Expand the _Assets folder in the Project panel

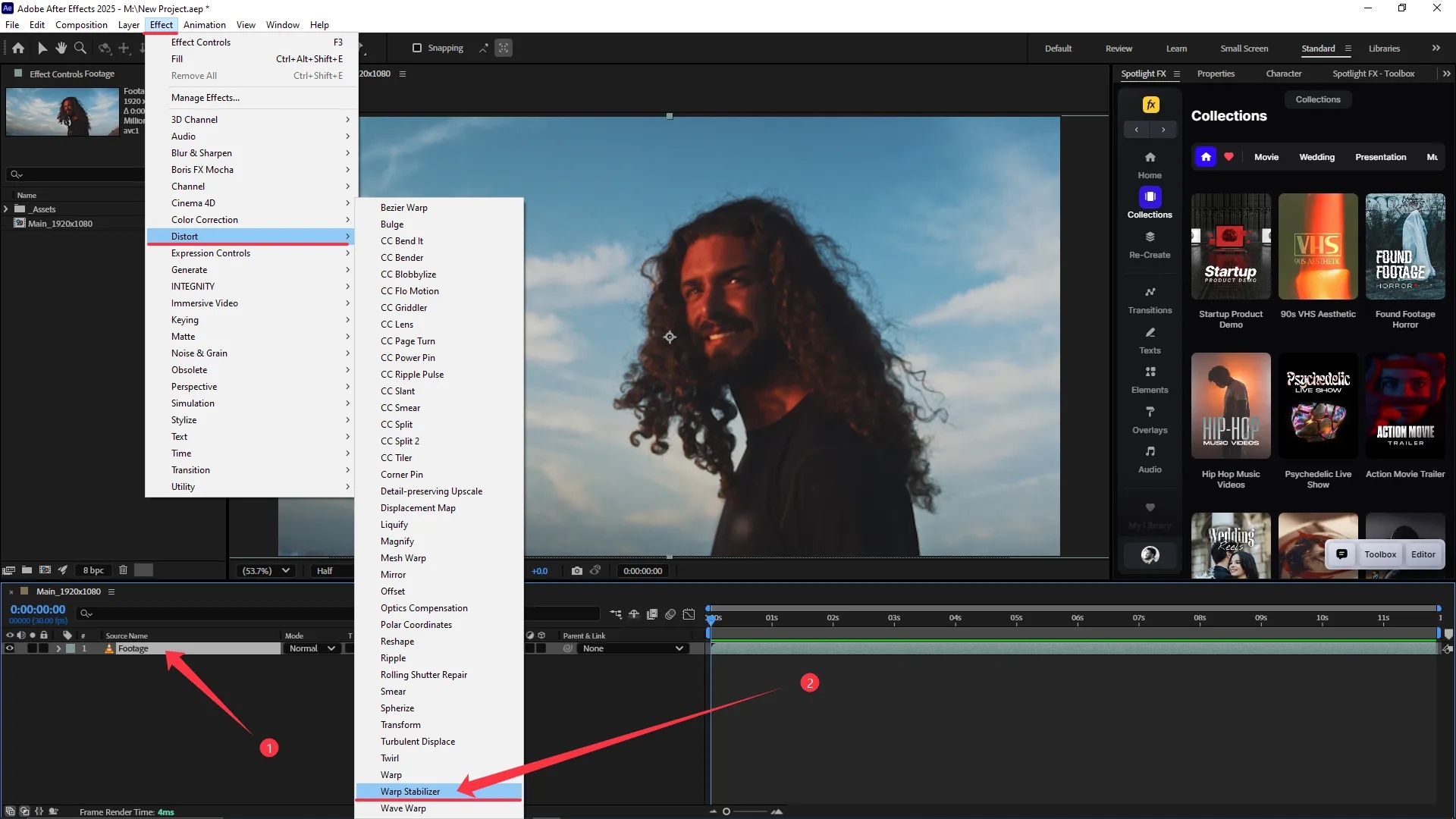coord(6,209)
